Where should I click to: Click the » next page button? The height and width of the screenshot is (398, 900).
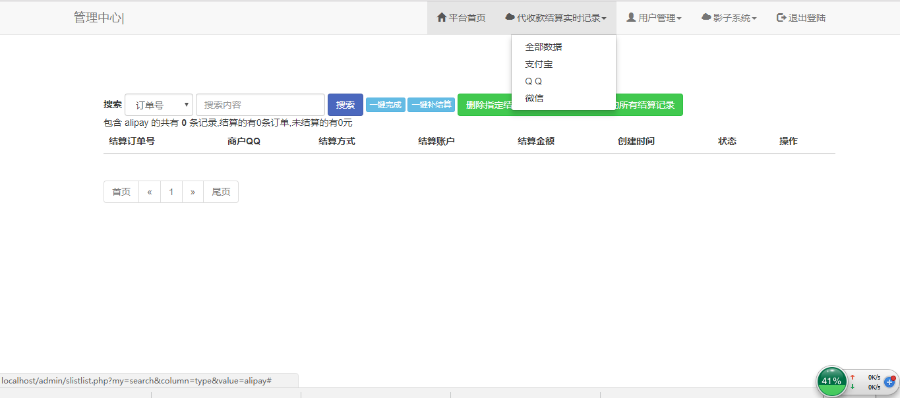[193, 192]
